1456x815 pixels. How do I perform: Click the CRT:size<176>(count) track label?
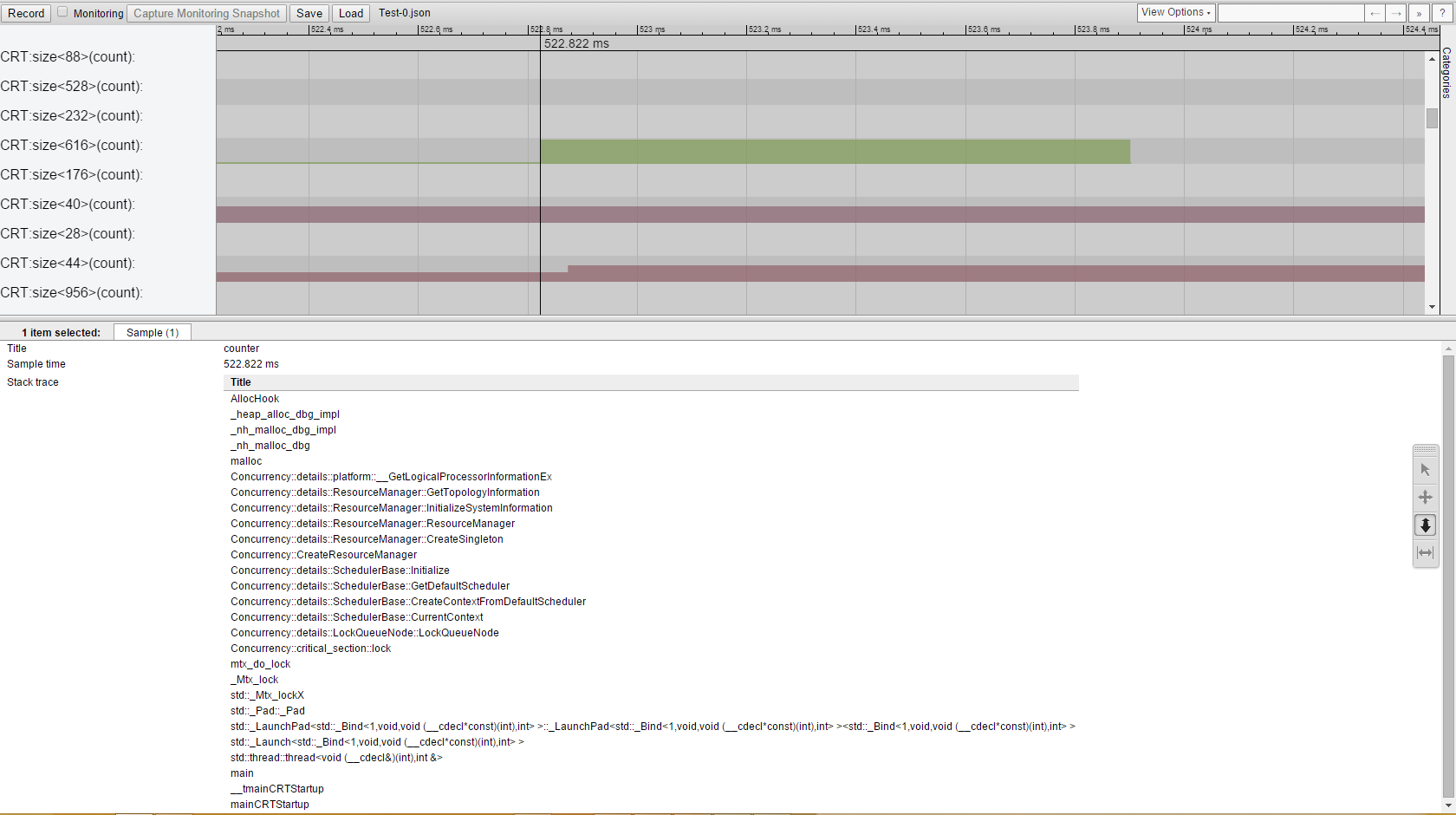coord(71,175)
